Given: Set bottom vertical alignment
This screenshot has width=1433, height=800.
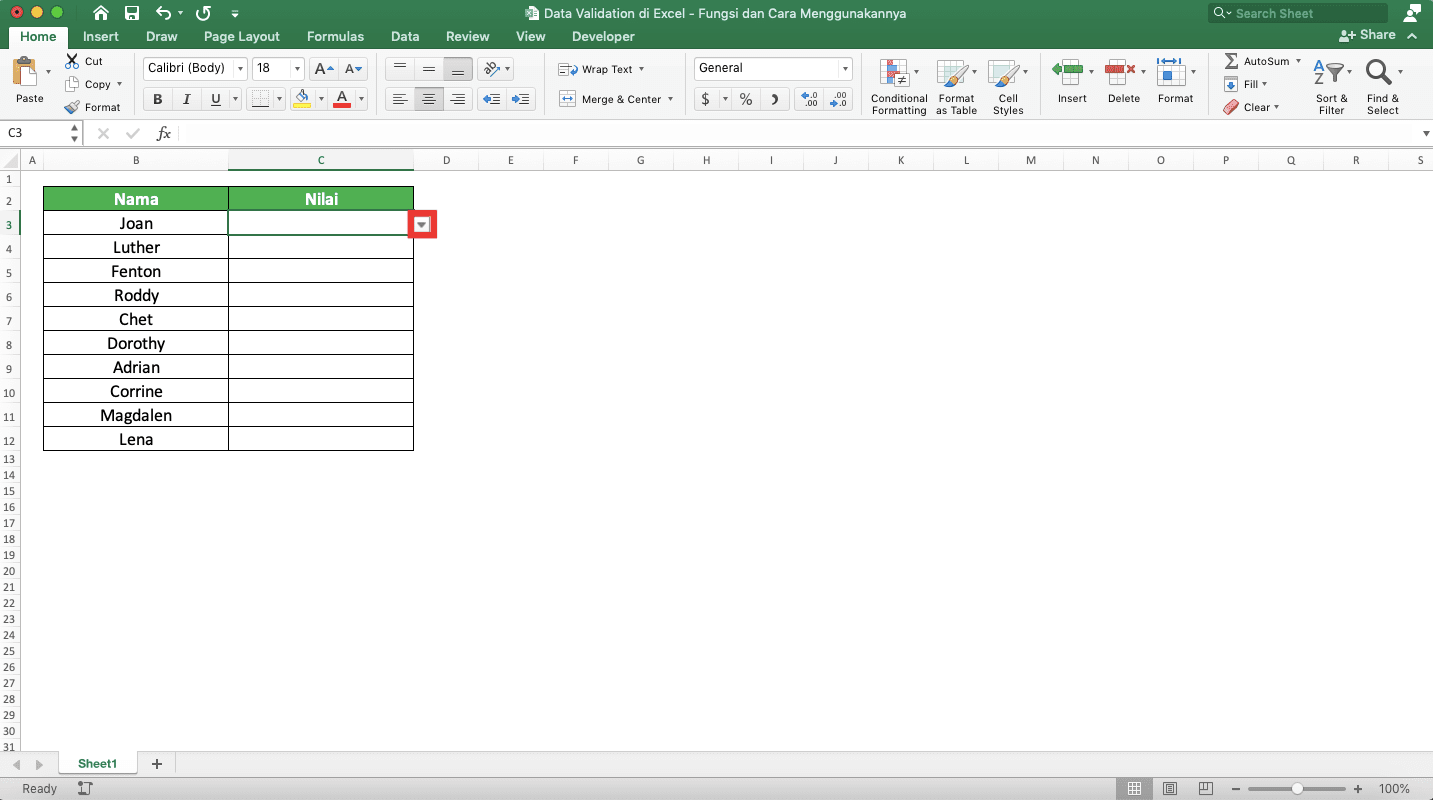Looking at the screenshot, I should click(x=458, y=69).
